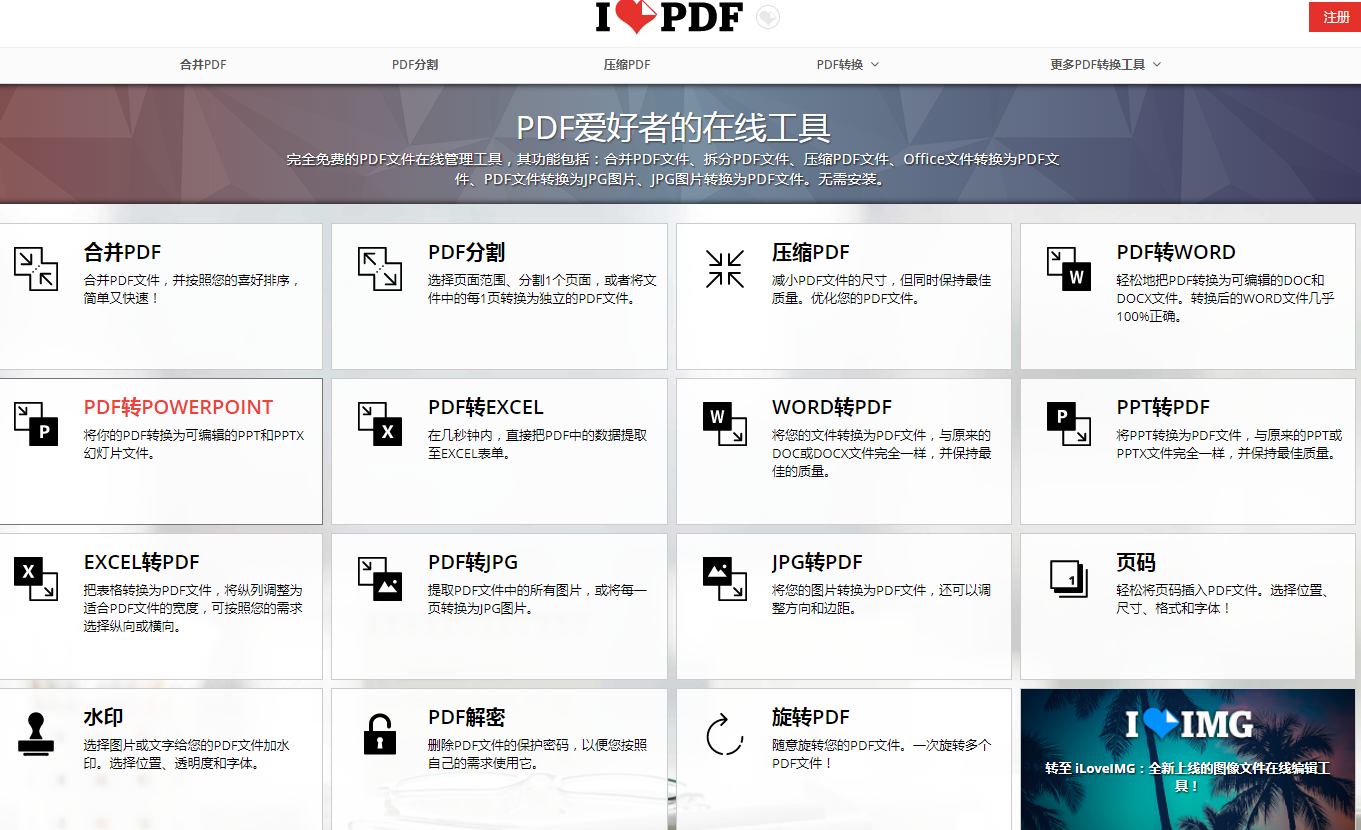The image size is (1361, 830).
Task: Click the JPG to PDF image icon
Action: (724, 579)
